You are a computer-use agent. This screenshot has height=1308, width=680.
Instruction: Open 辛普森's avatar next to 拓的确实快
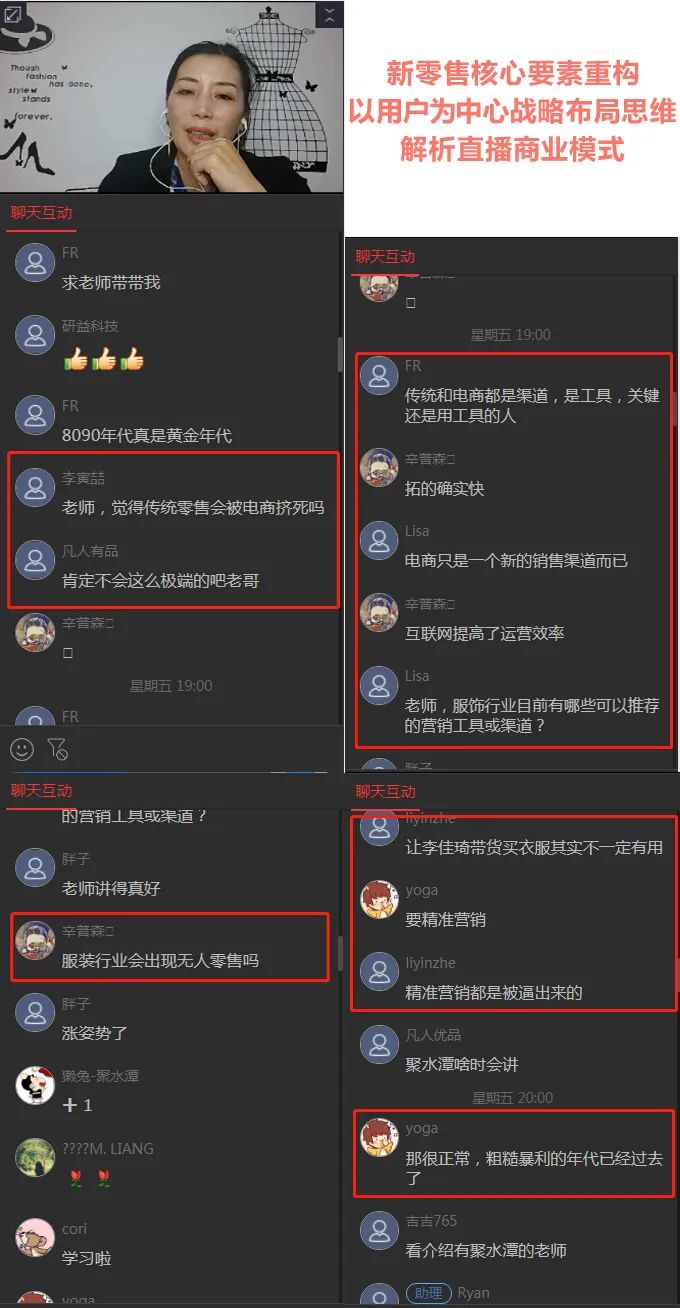[379, 467]
